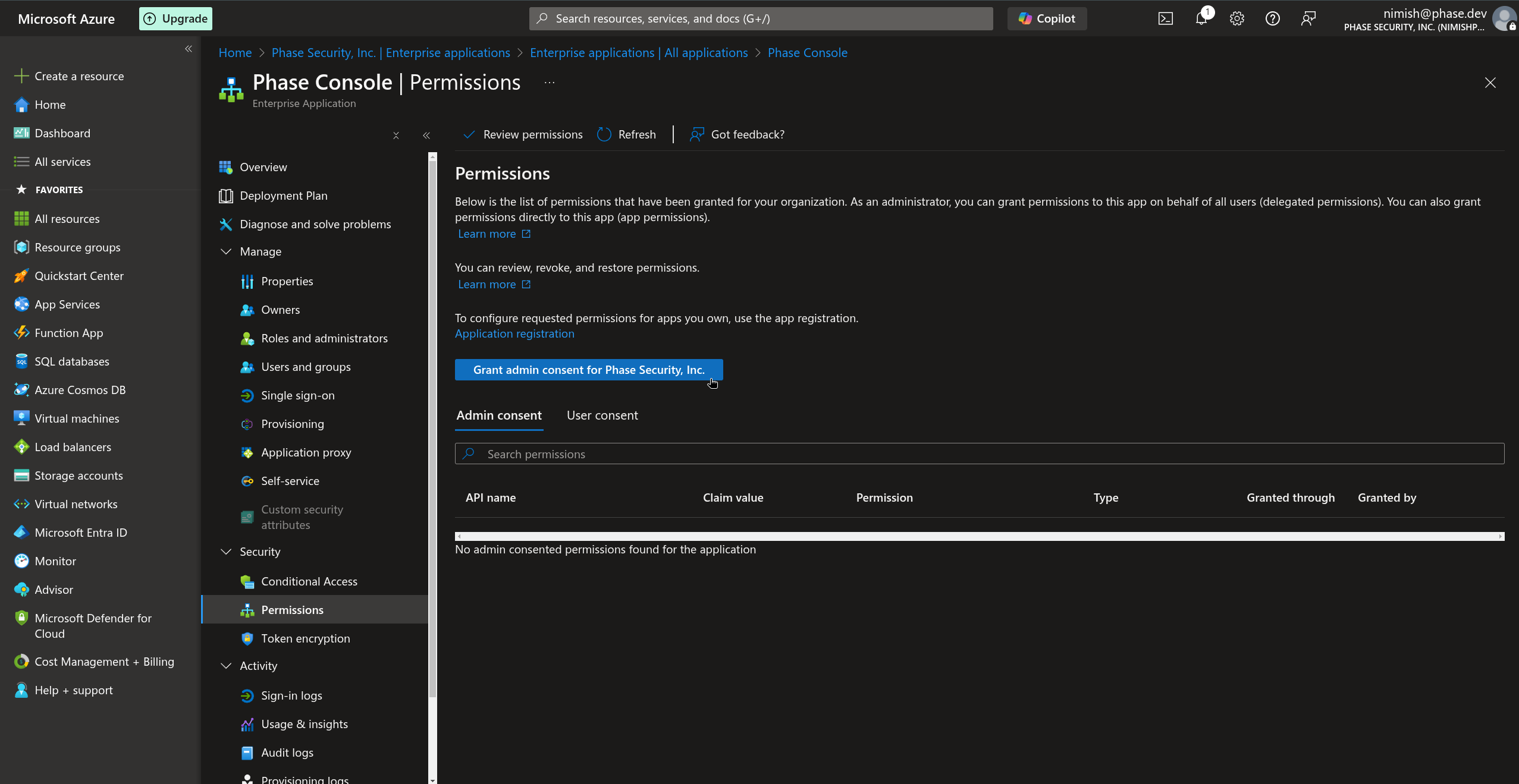
Task: Open the Azure Cloud Shell terminal
Action: point(1166,18)
